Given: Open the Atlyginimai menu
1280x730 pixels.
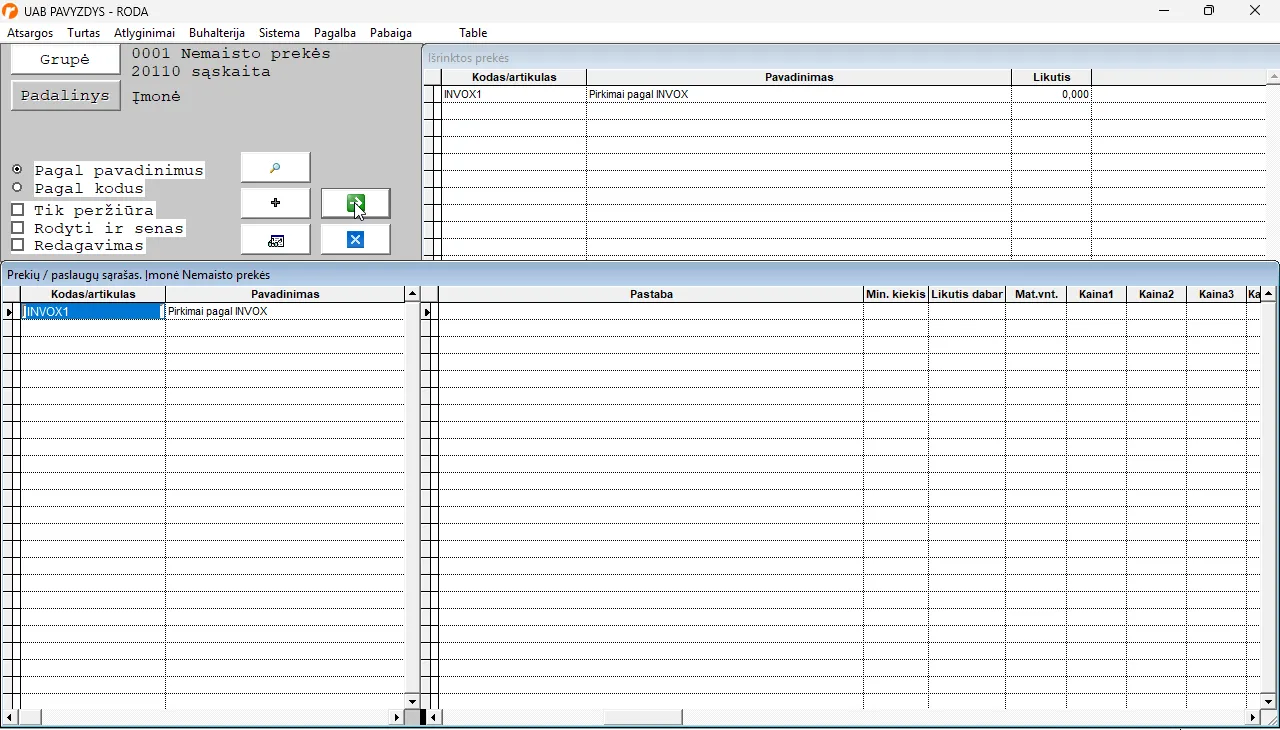Looking at the screenshot, I should [x=144, y=33].
